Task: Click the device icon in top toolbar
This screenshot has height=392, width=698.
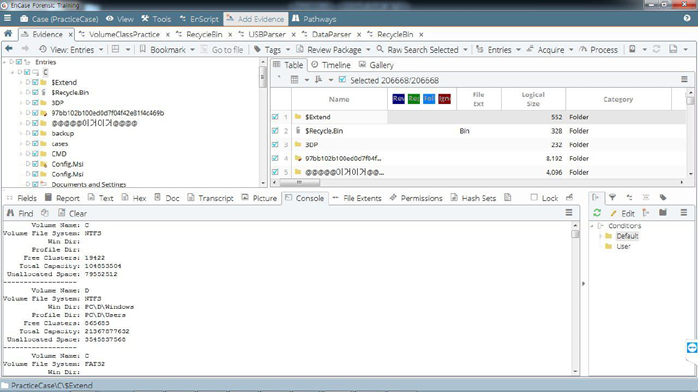Action: [x=632, y=49]
